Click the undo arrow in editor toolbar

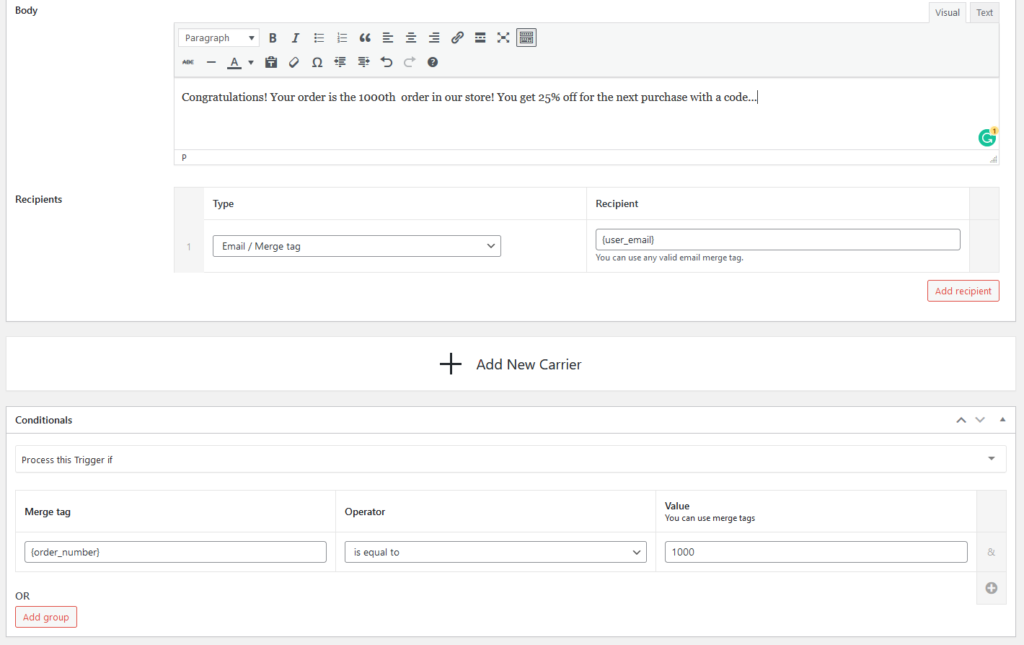387,62
